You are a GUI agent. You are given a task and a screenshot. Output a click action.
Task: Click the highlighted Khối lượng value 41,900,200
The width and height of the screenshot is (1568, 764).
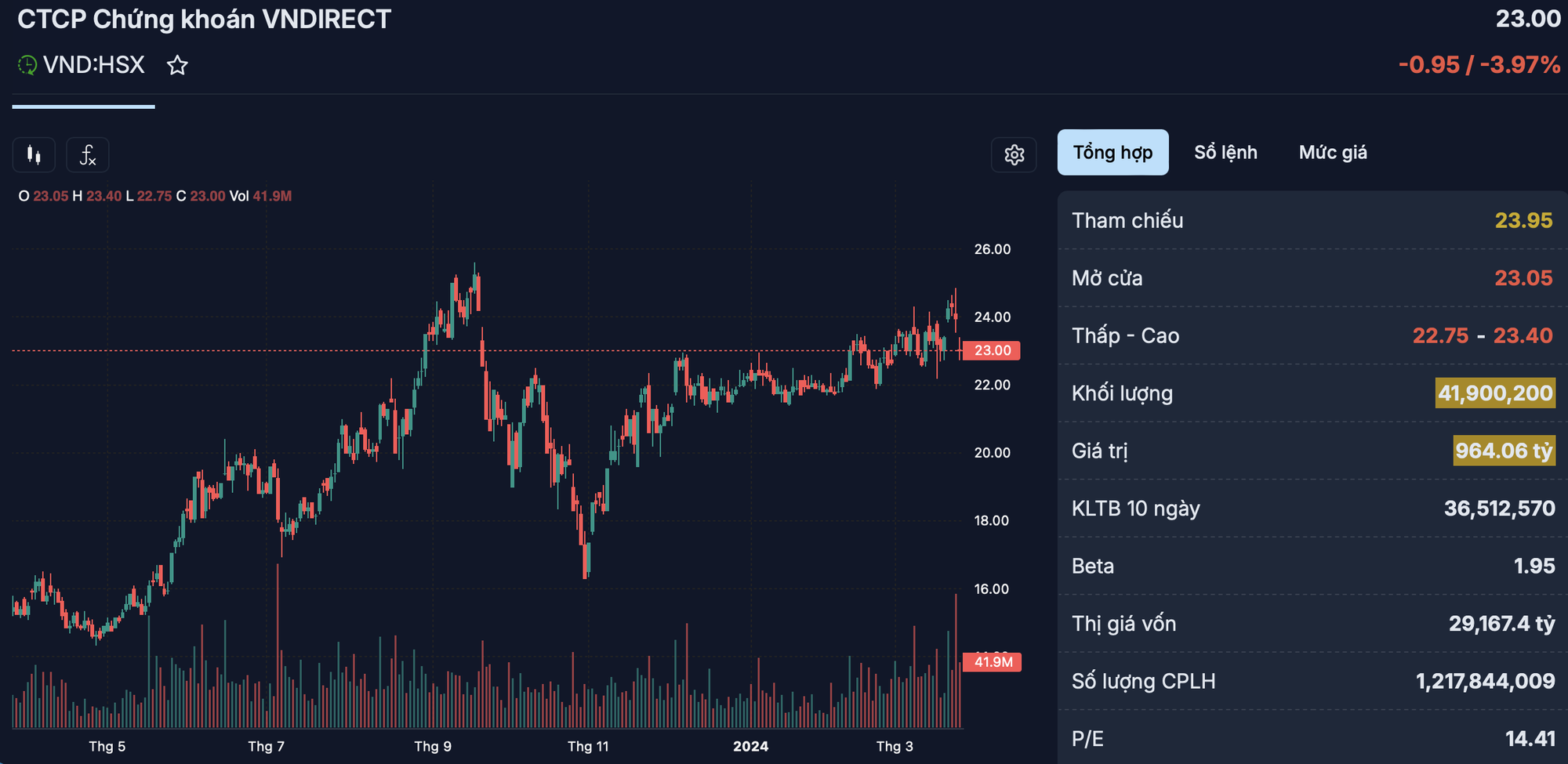click(1495, 393)
